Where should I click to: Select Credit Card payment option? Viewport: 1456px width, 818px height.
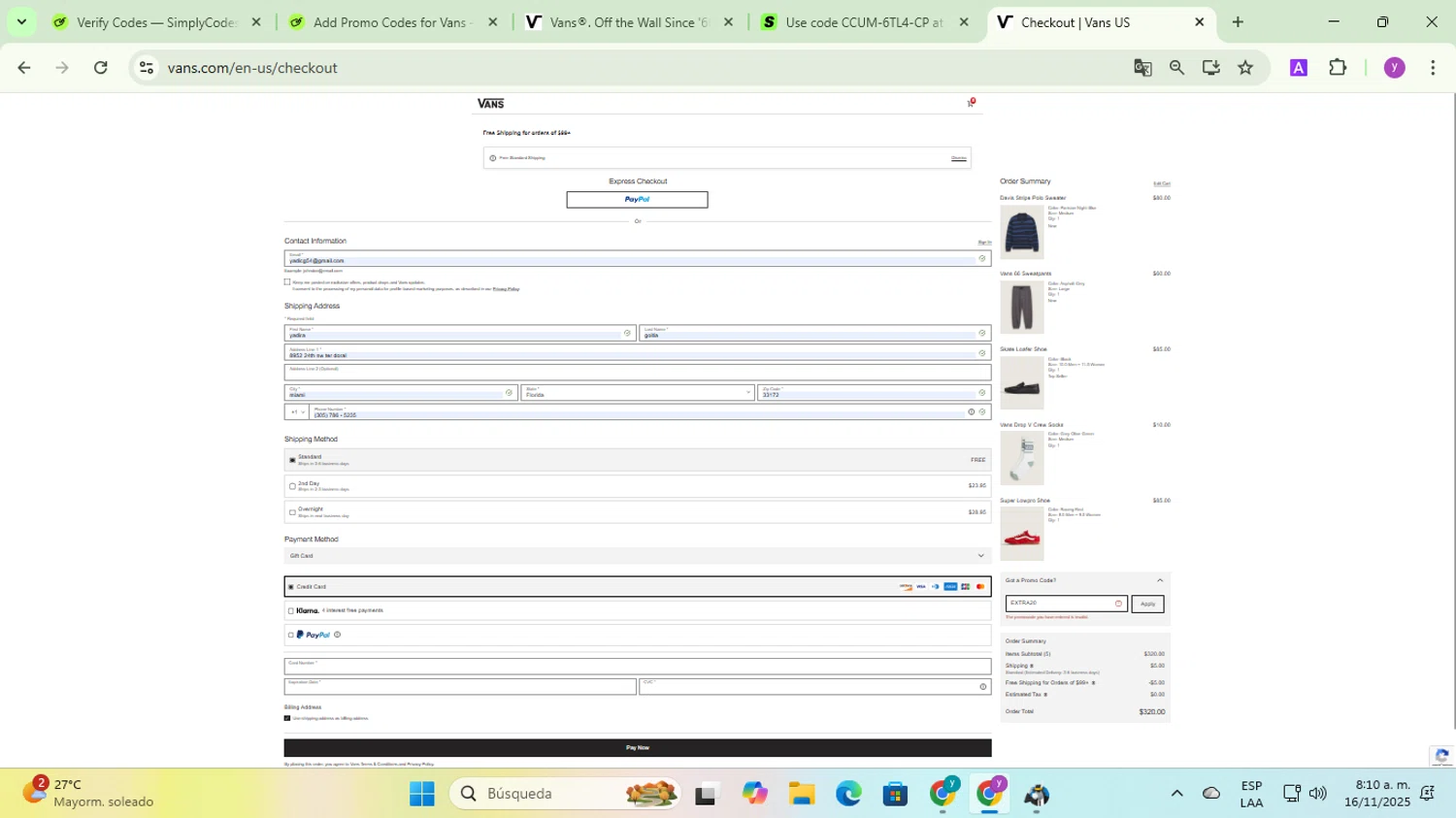pyautogui.click(x=290, y=587)
